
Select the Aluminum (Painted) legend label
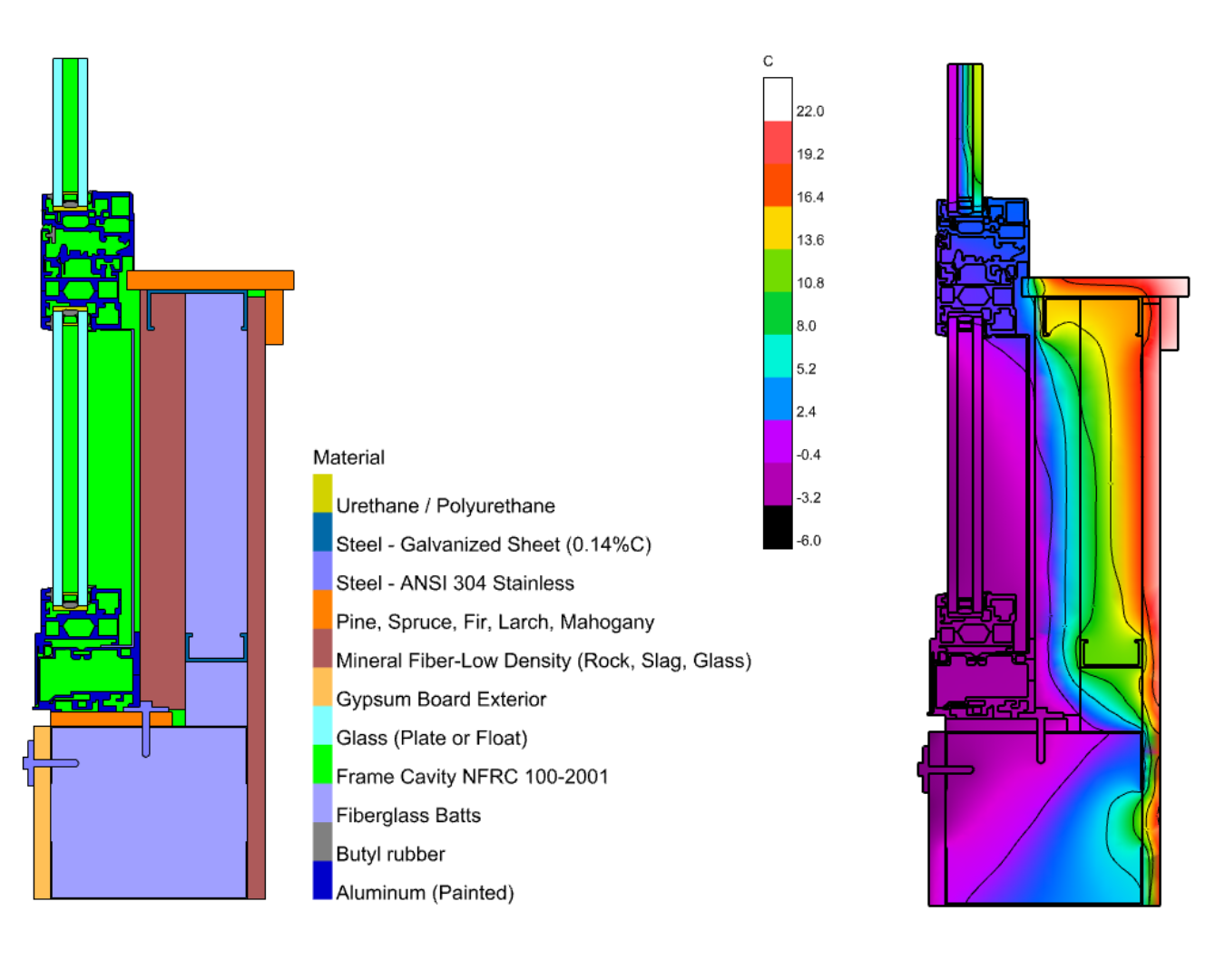point(425,893)
